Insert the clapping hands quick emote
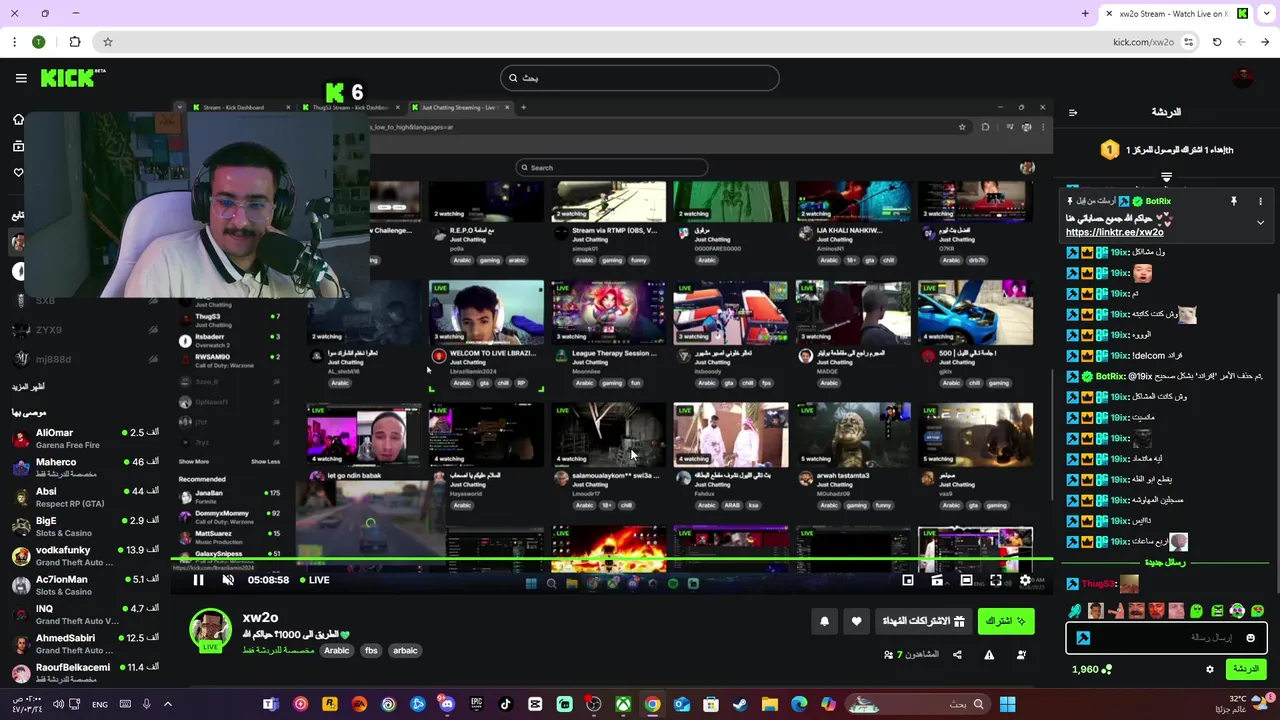1280x720 pixels. pos(1075,610)
